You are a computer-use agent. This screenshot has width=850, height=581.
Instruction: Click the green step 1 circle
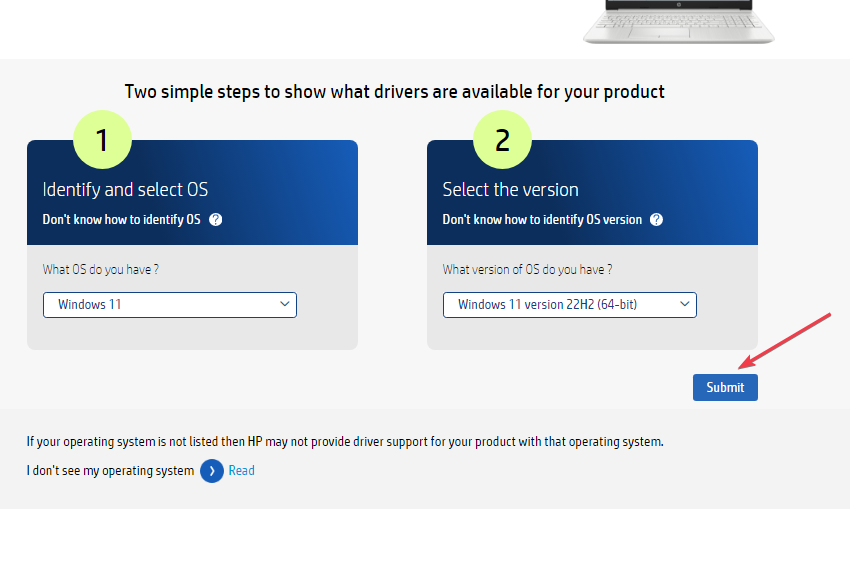[102, 140]
